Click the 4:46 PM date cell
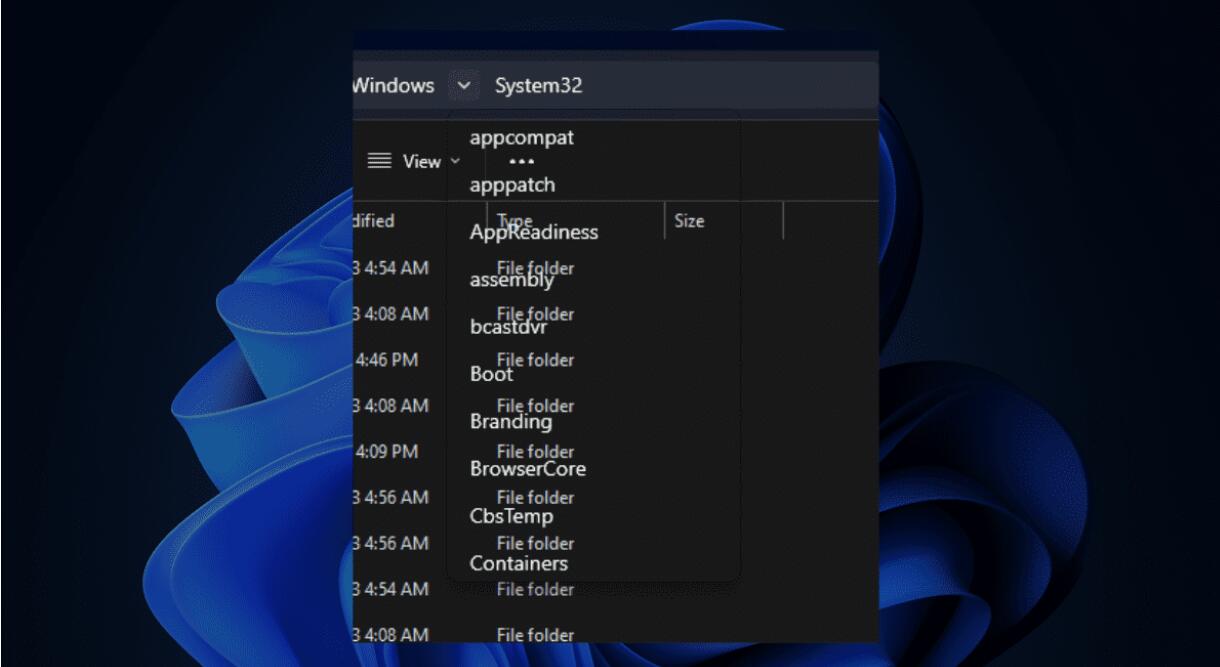 (387, 360)
